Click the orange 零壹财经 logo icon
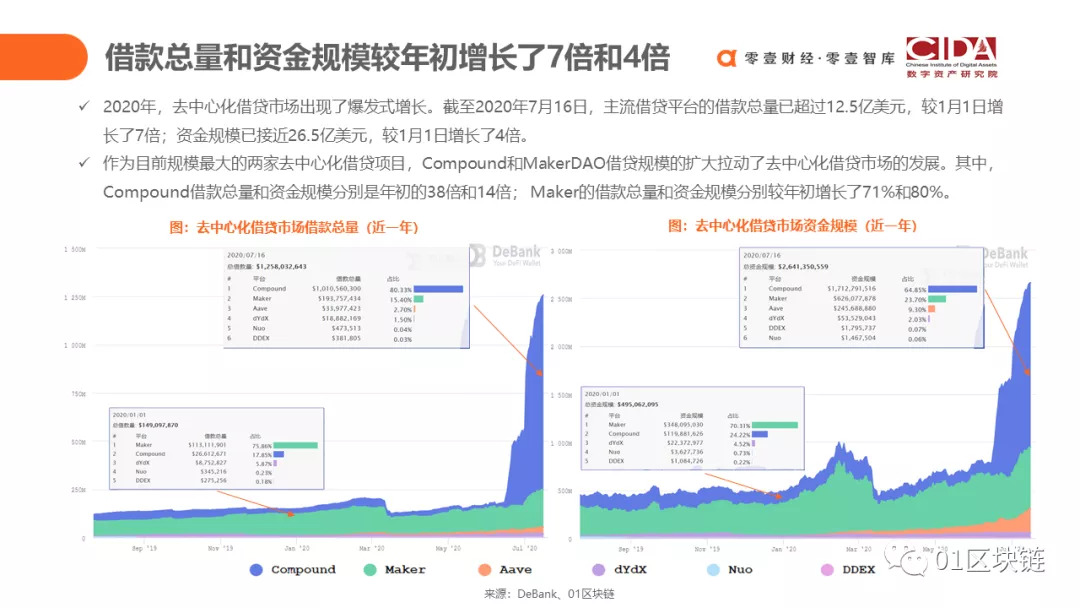Viewport: 1080px width, 608px height. [727, 59]
